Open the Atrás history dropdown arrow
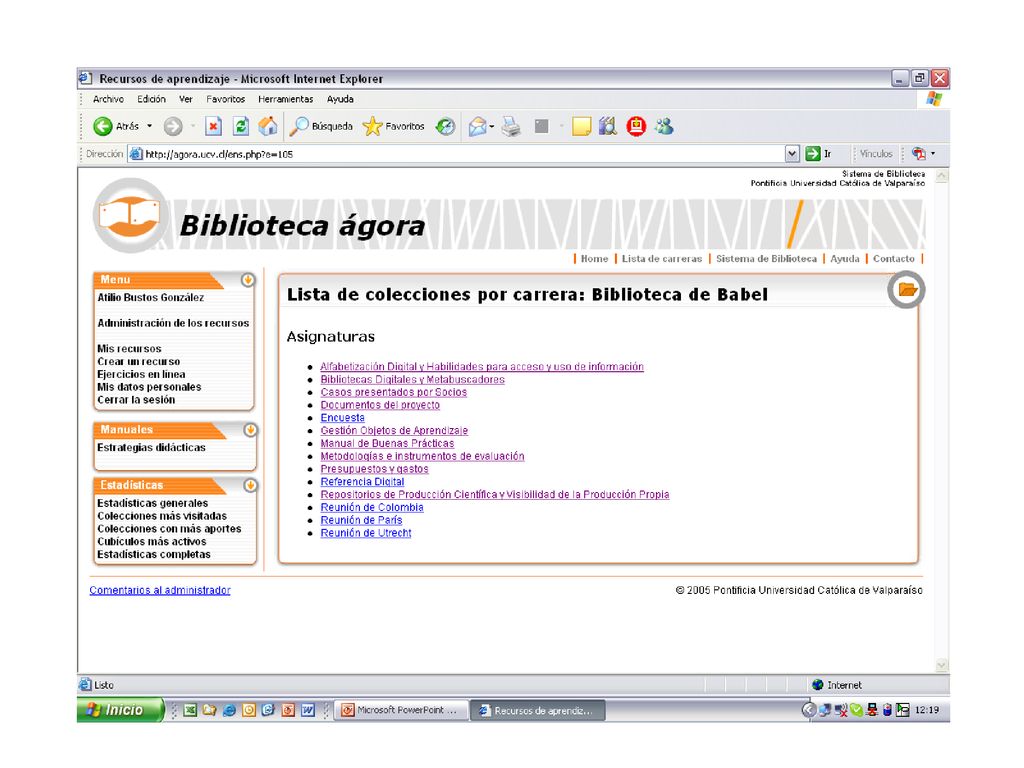Viewport: 1024px width, 768px height. coord(150,126)
